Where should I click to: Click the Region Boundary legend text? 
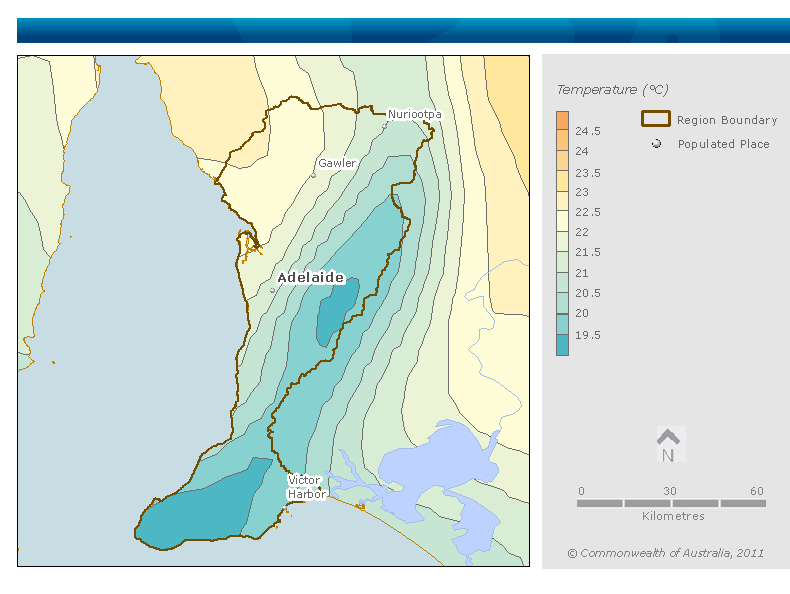(x=727, y=120)
